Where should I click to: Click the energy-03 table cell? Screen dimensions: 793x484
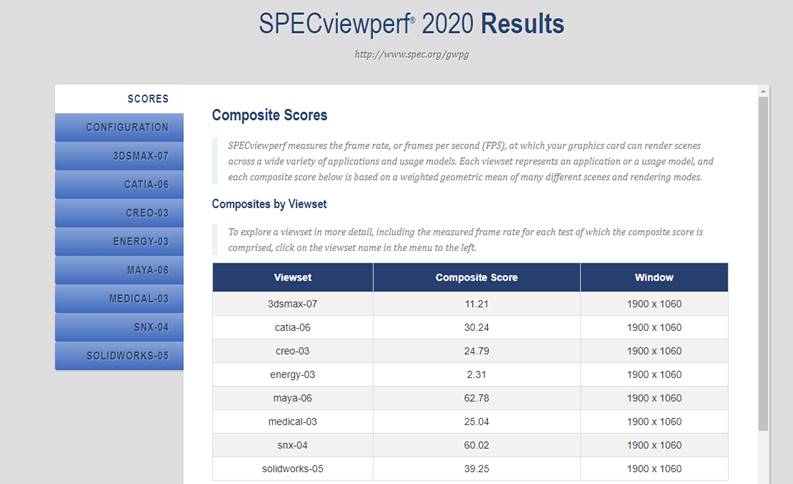293,374
